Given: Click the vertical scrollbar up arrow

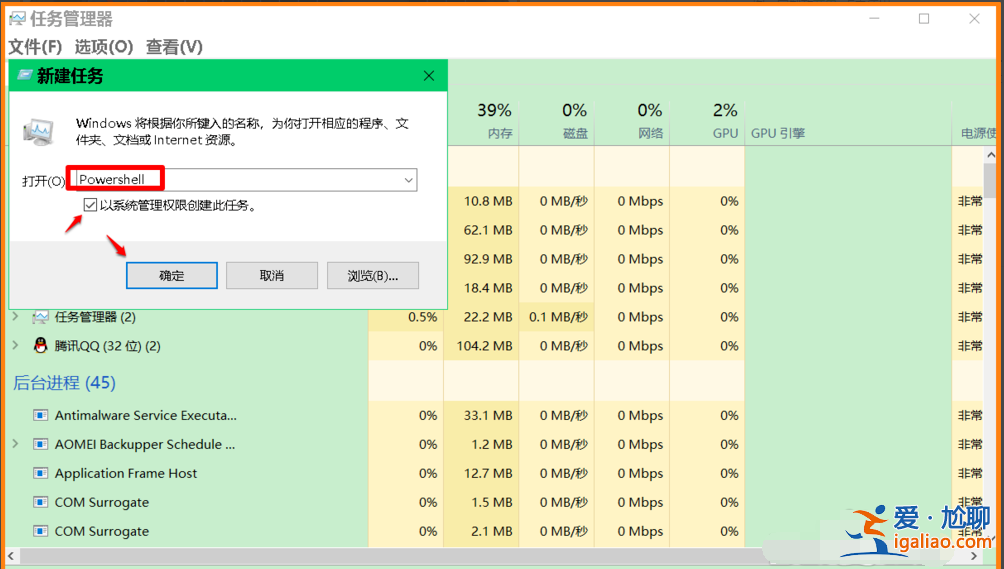Looking at the screenshot, I should click(x=991, y=154).
